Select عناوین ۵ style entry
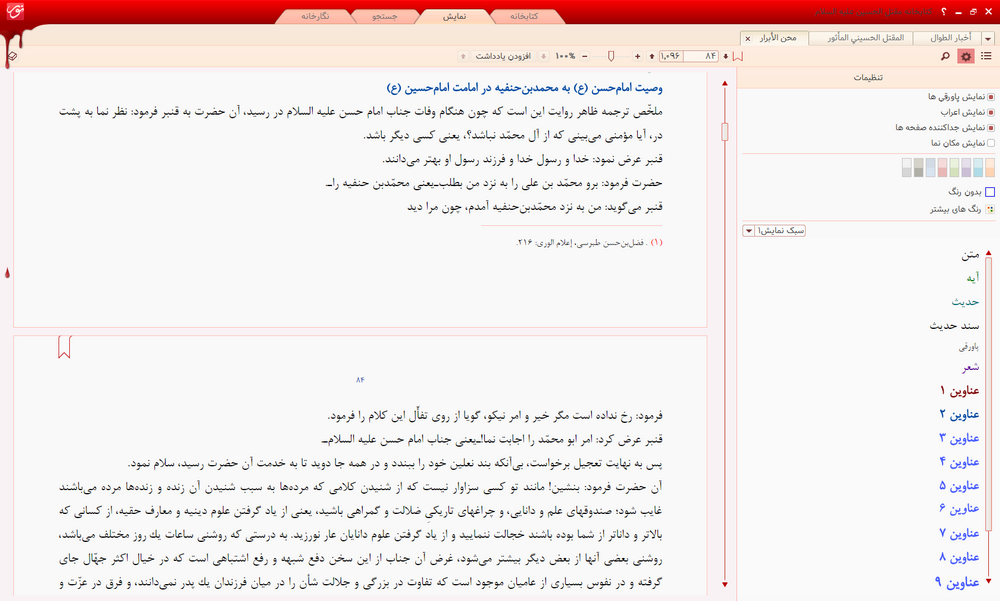1000x601 pixels. [x=959, y=486]
